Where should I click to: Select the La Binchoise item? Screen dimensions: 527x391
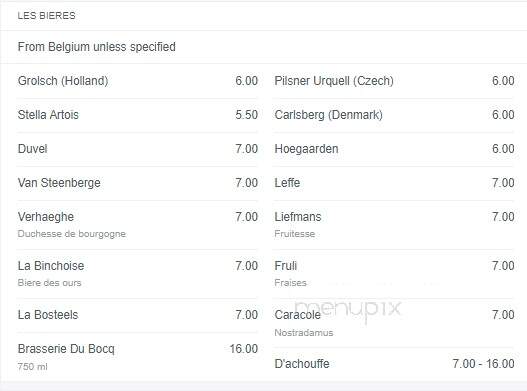pyautogui.click(x=51, y=266)
